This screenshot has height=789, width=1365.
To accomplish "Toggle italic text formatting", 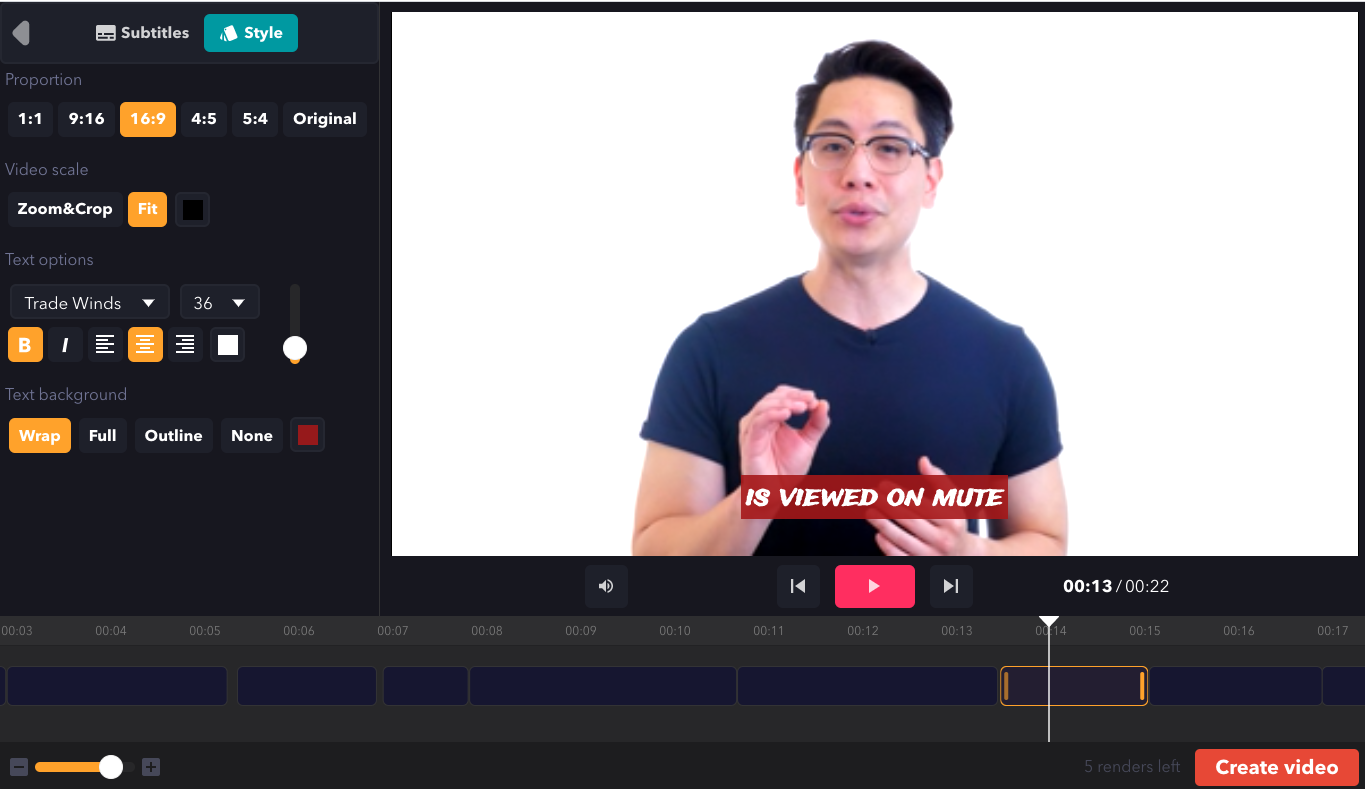I will (x=65, y=345).
